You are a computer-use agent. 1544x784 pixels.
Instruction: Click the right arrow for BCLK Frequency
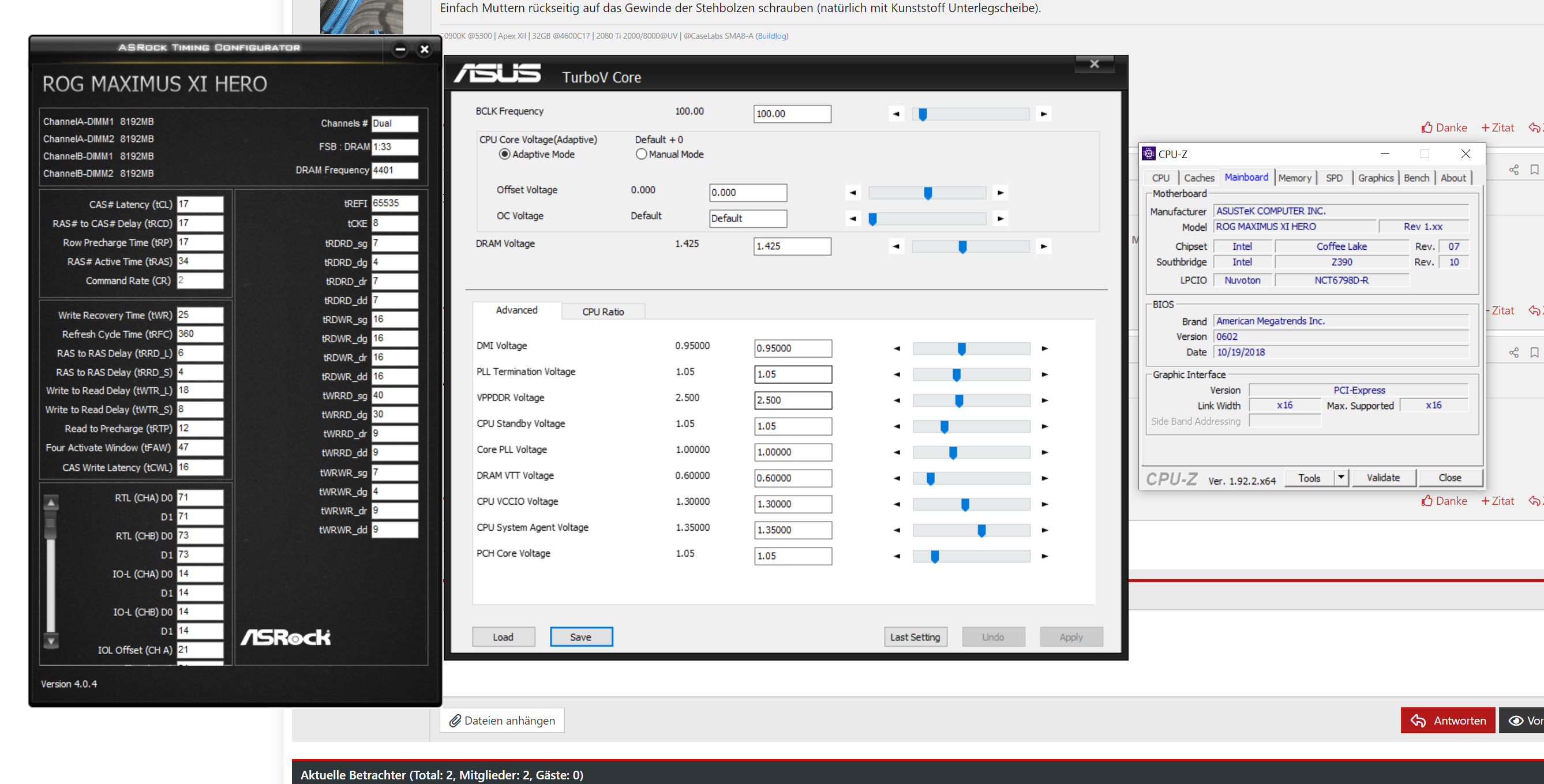pyautogui.click(x=1044, y=114)
